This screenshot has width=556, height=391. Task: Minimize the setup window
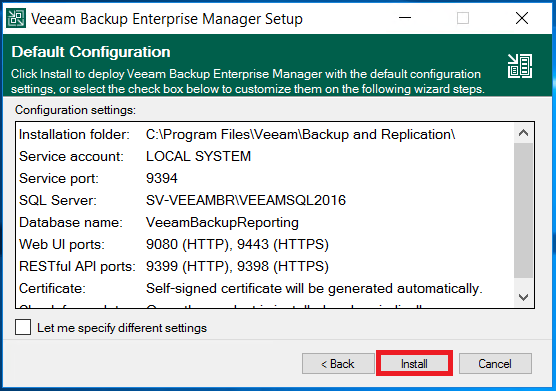pyautogui.click(x=405, y=18)
